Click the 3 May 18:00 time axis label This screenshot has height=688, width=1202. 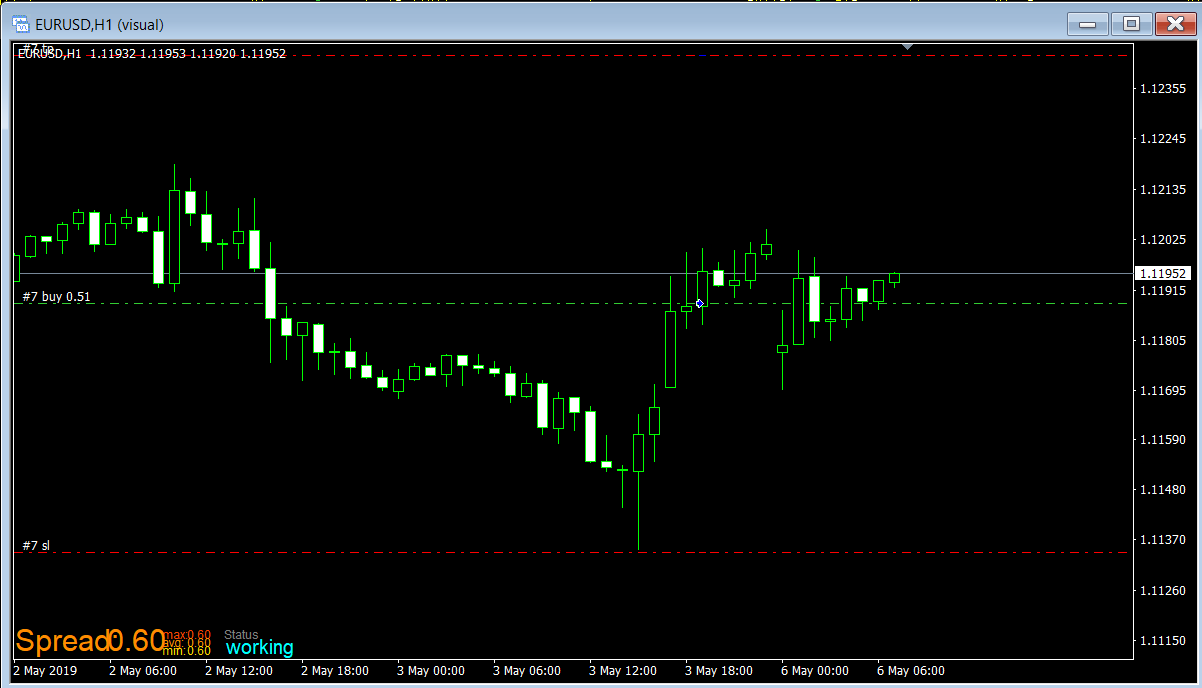point(718,671)
